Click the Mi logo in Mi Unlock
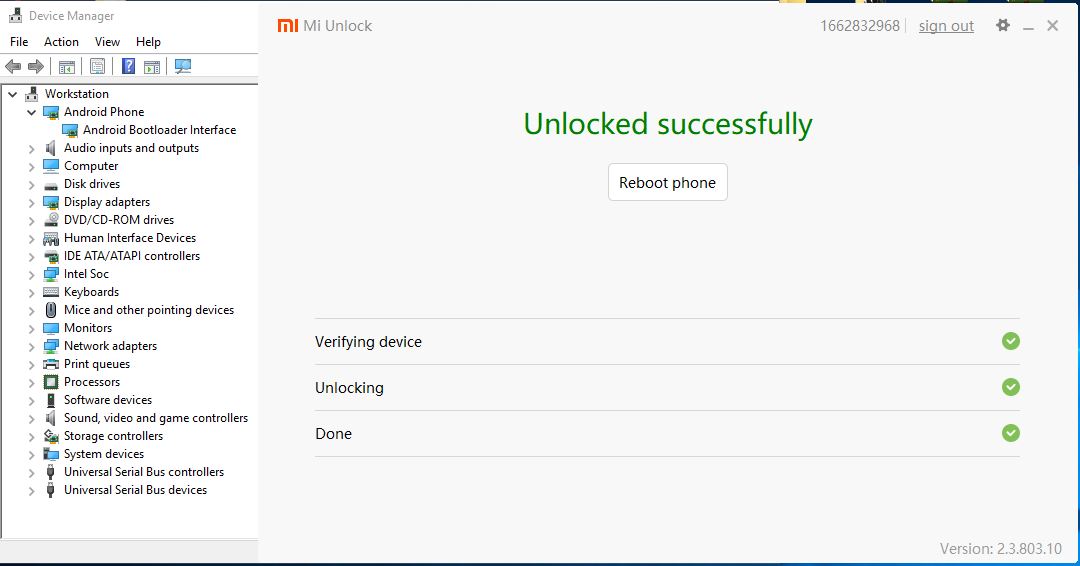The width and height of the screenshot is (1080, 566). [287, 26]
